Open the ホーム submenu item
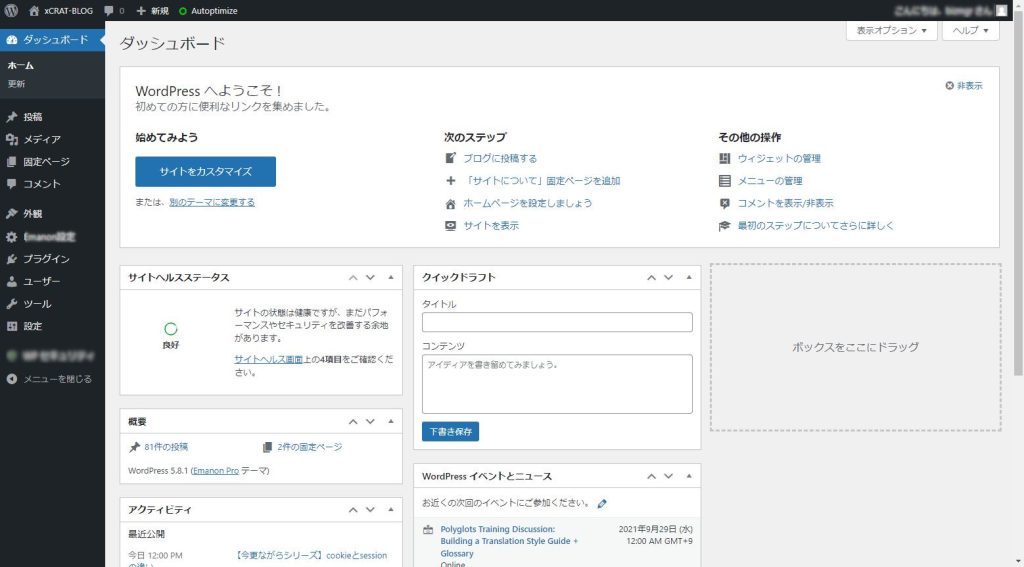Viewport: 1024px width, 567px height. pyautogui.click(x=20, y=65)
